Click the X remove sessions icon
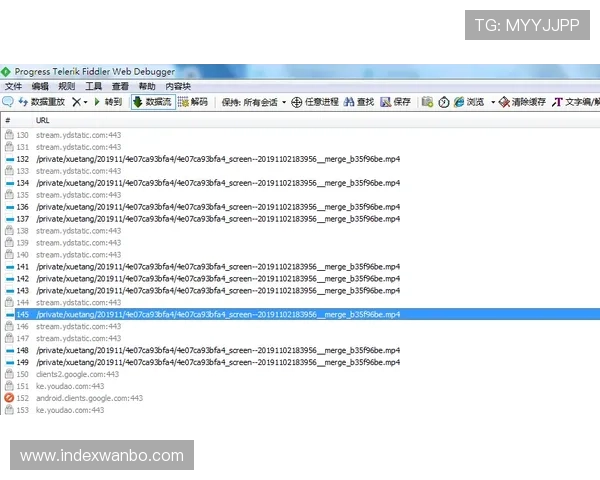 [x=77, y=102]
